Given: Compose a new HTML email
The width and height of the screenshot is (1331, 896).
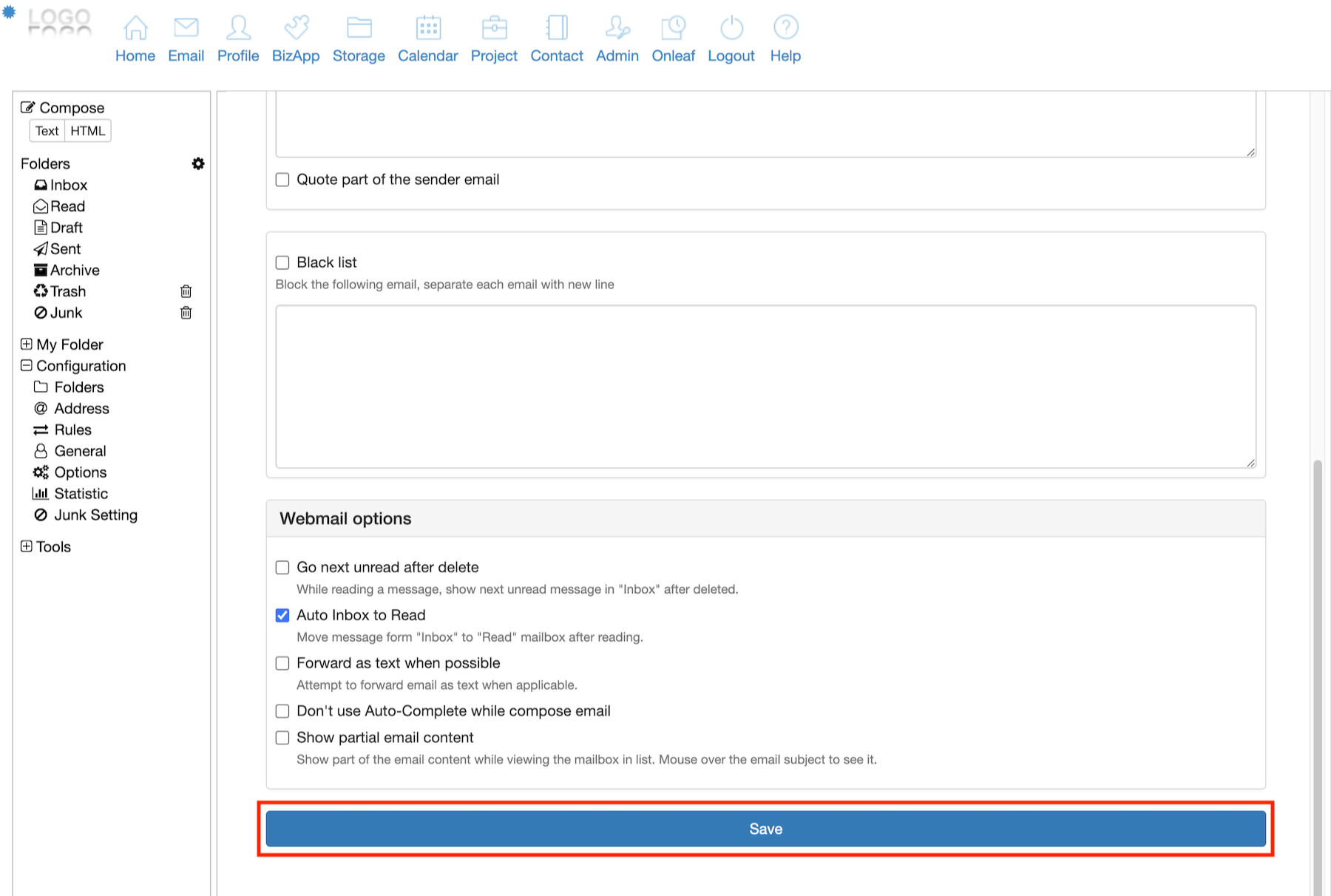Looking at the screenshot, I should coord(88,131).
